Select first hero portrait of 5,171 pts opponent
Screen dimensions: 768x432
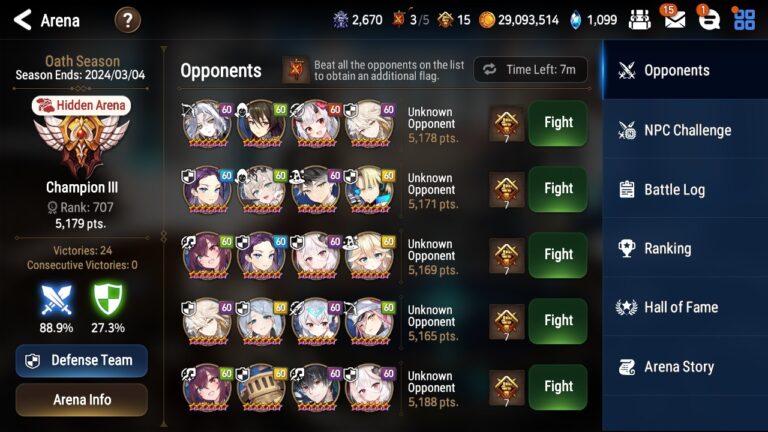tap(207, 189)
